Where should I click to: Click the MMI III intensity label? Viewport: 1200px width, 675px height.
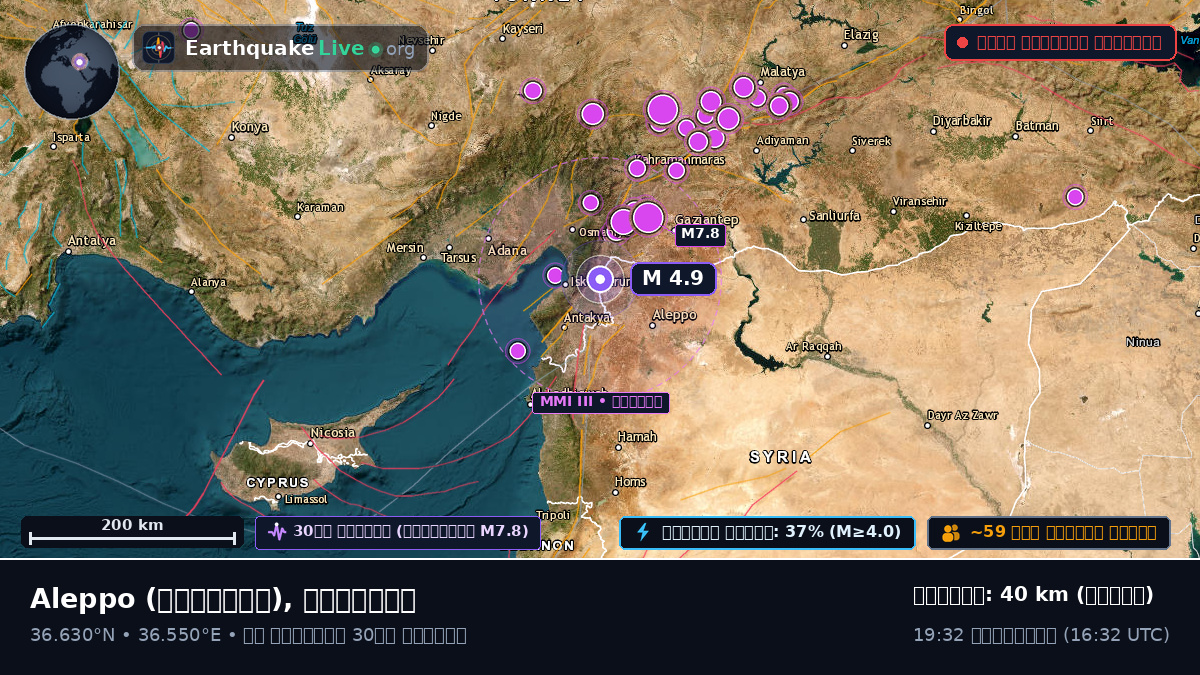click(601, 402)
